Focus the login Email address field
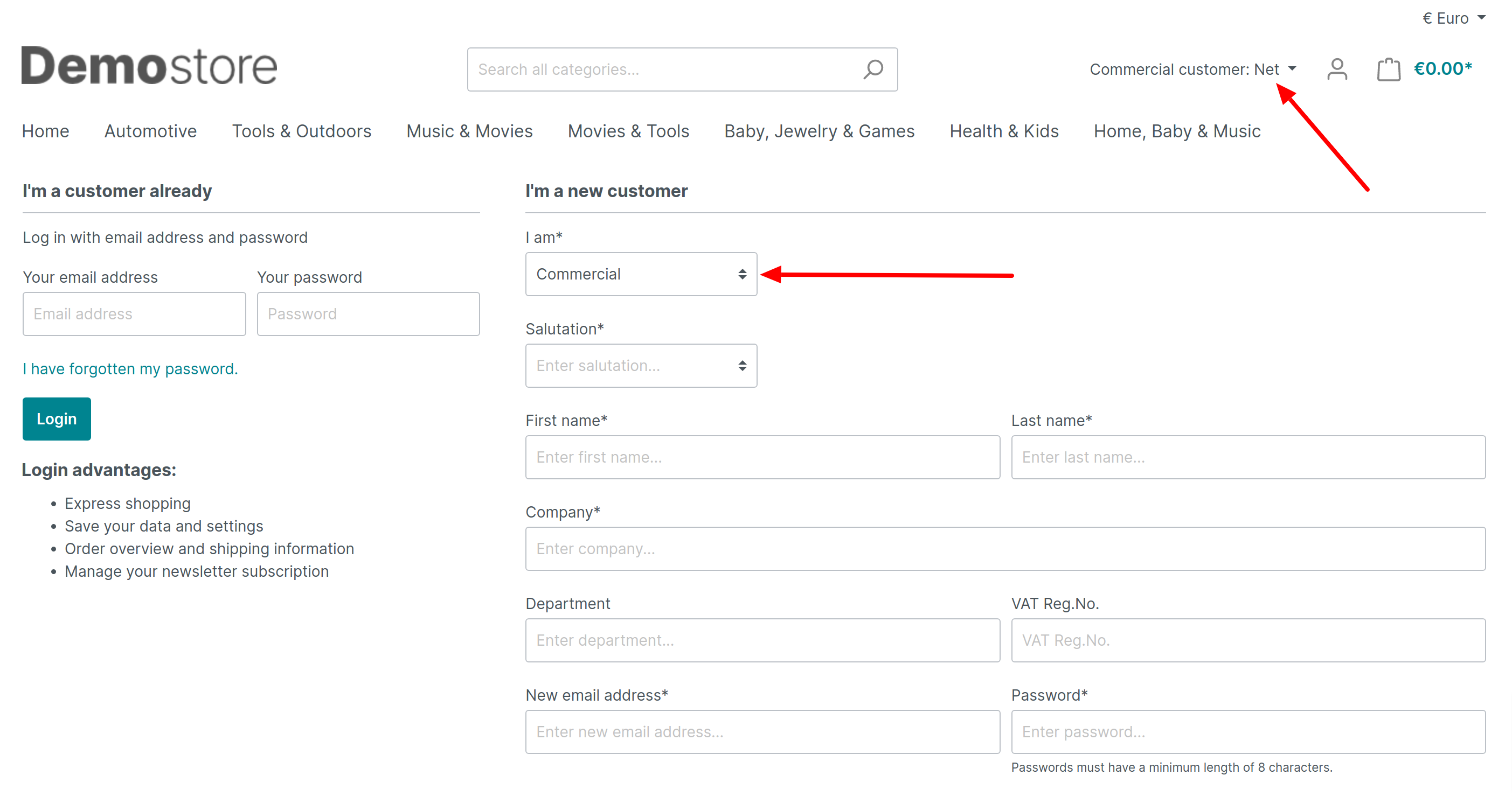This screenshot has width=1512, height=810. pyautogui.click(x=134, y=314)
